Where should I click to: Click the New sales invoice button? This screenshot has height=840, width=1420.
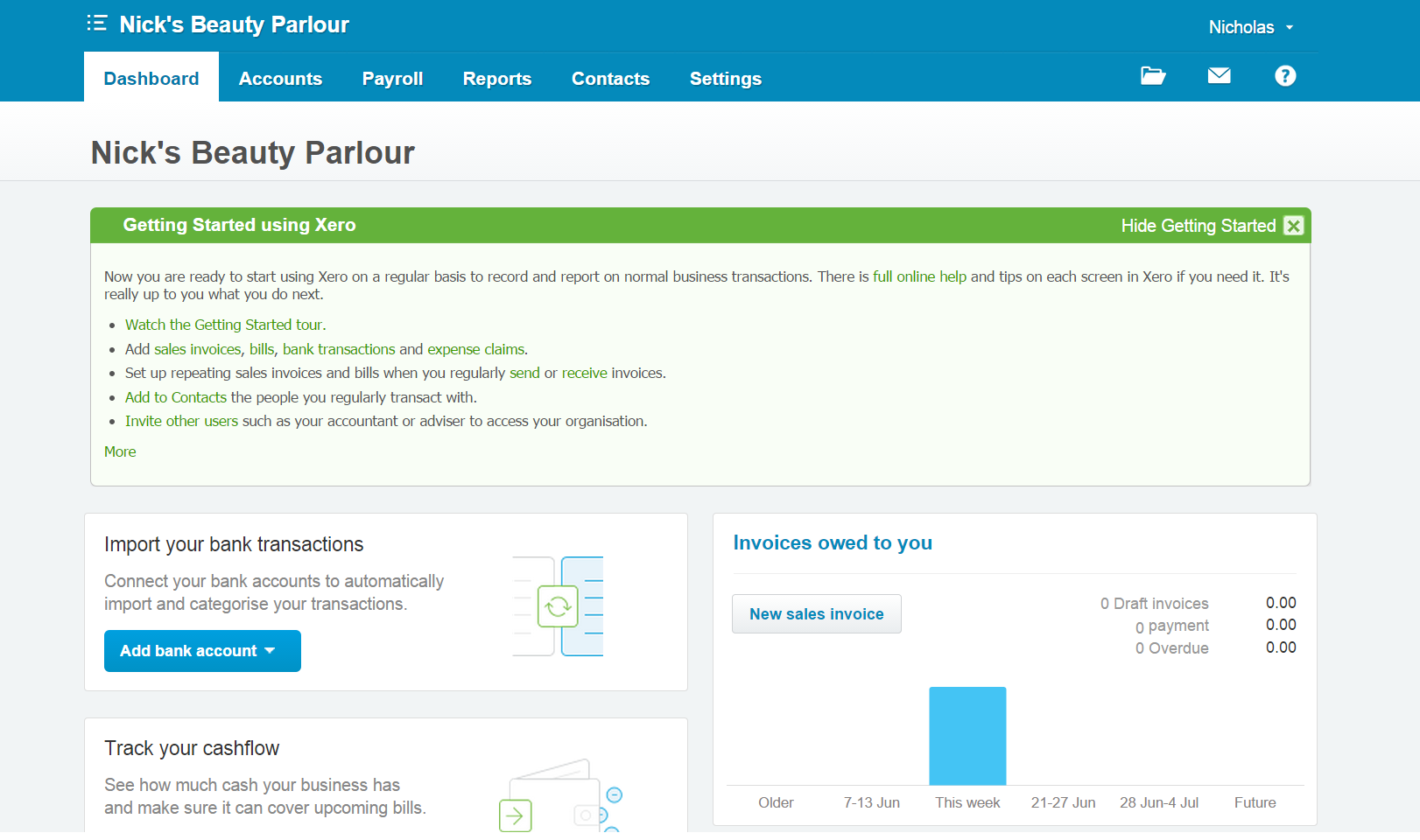816,614
